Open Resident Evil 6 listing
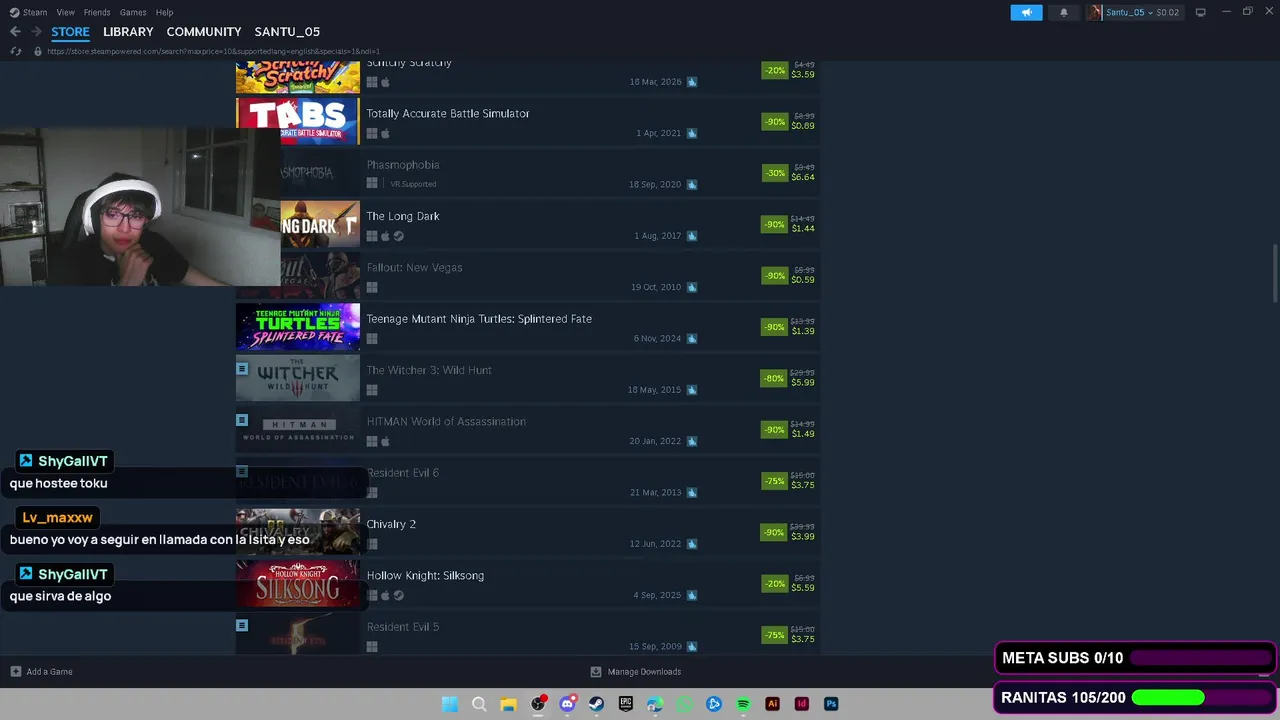Viewport: 1280px width, 720px height. click(x=403, y=473)
